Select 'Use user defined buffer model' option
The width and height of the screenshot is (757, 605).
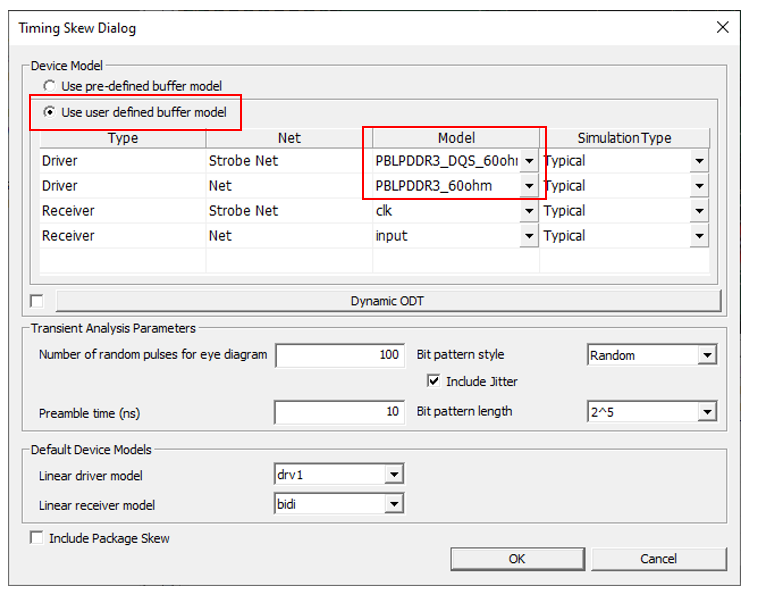click(x=50, y=113)
